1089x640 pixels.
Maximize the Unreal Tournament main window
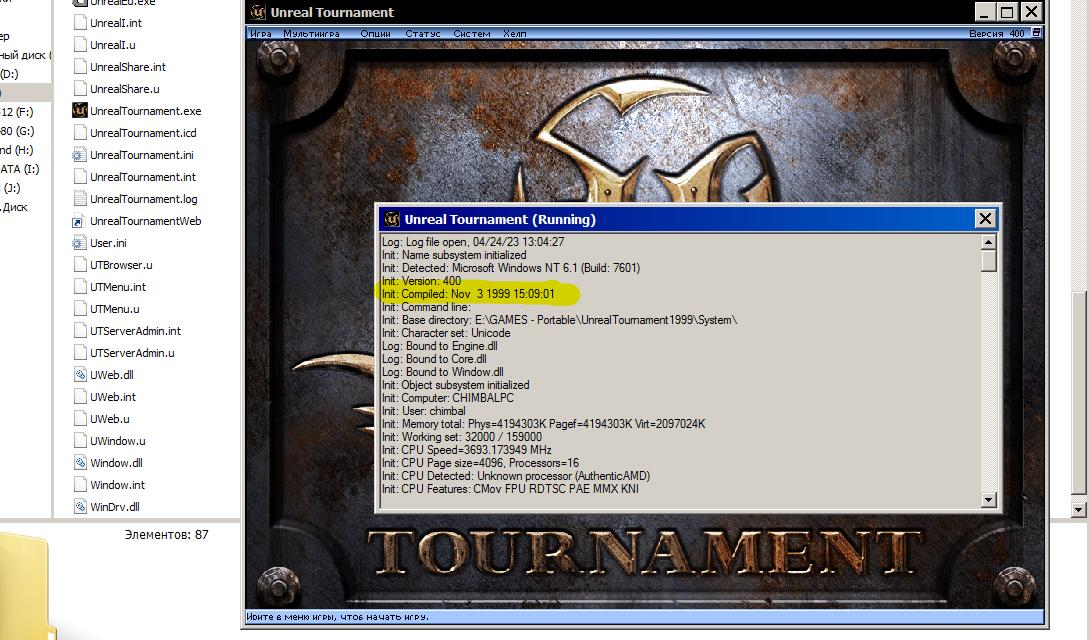coord(1008,12)
